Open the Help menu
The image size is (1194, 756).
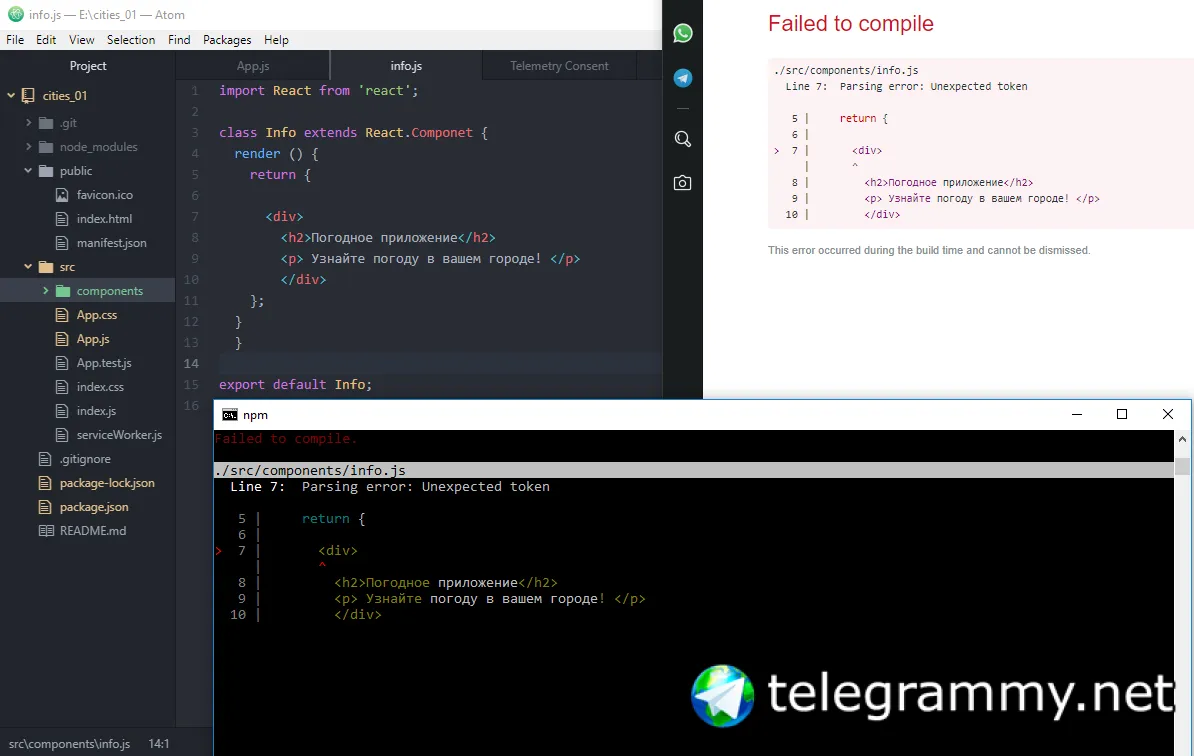(x=276, y=40)
